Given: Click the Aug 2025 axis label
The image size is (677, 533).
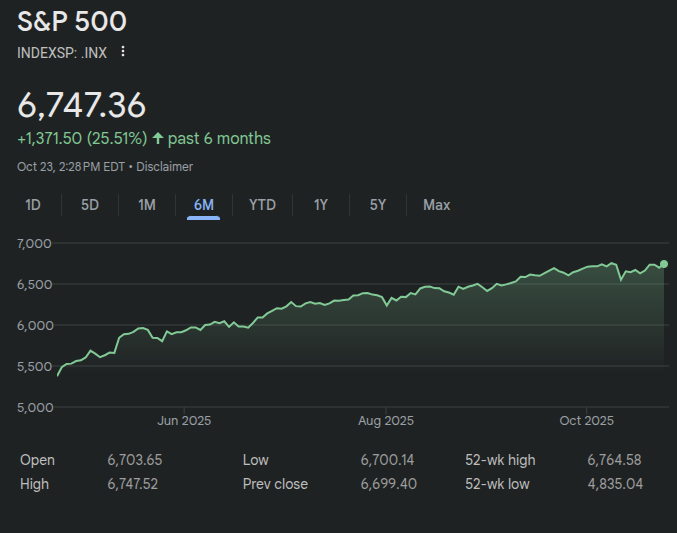Looking at the screenshot, I should [385, 421].
